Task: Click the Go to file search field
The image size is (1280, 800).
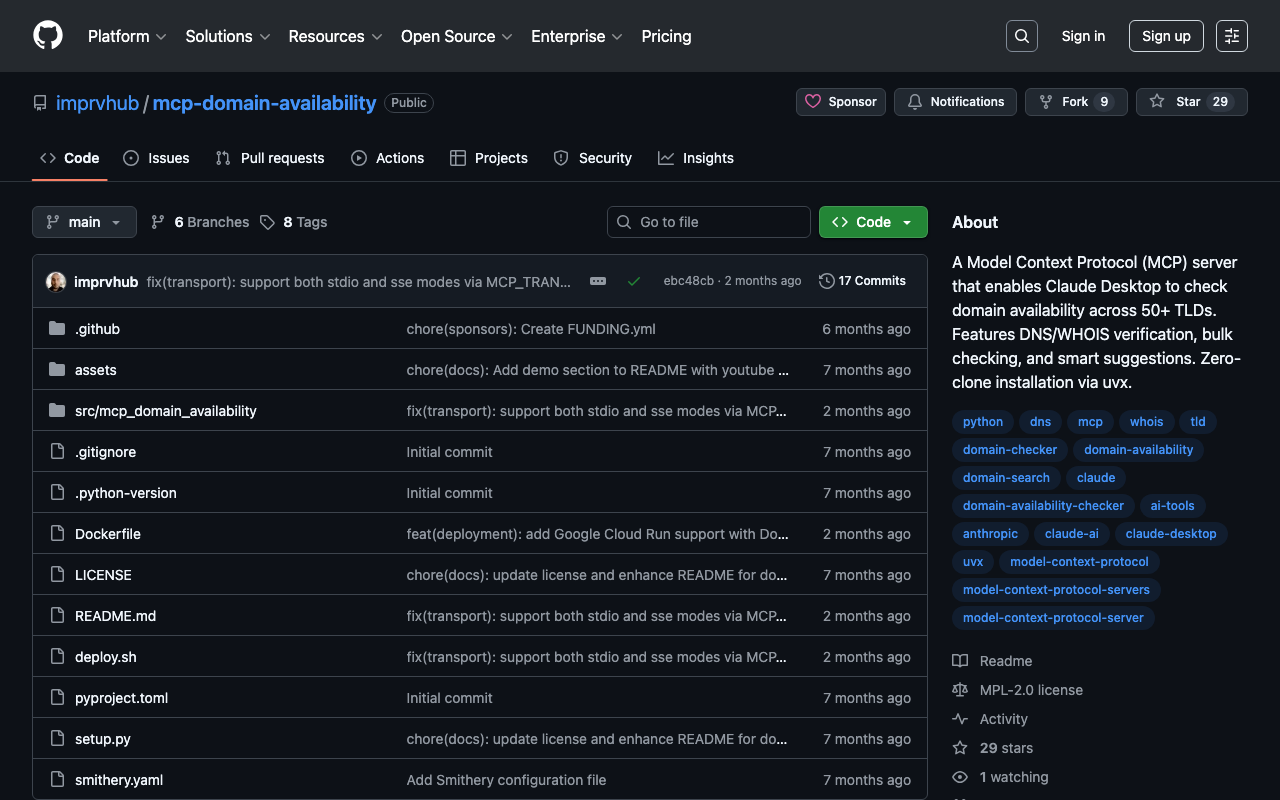Action: click(709, 222)
